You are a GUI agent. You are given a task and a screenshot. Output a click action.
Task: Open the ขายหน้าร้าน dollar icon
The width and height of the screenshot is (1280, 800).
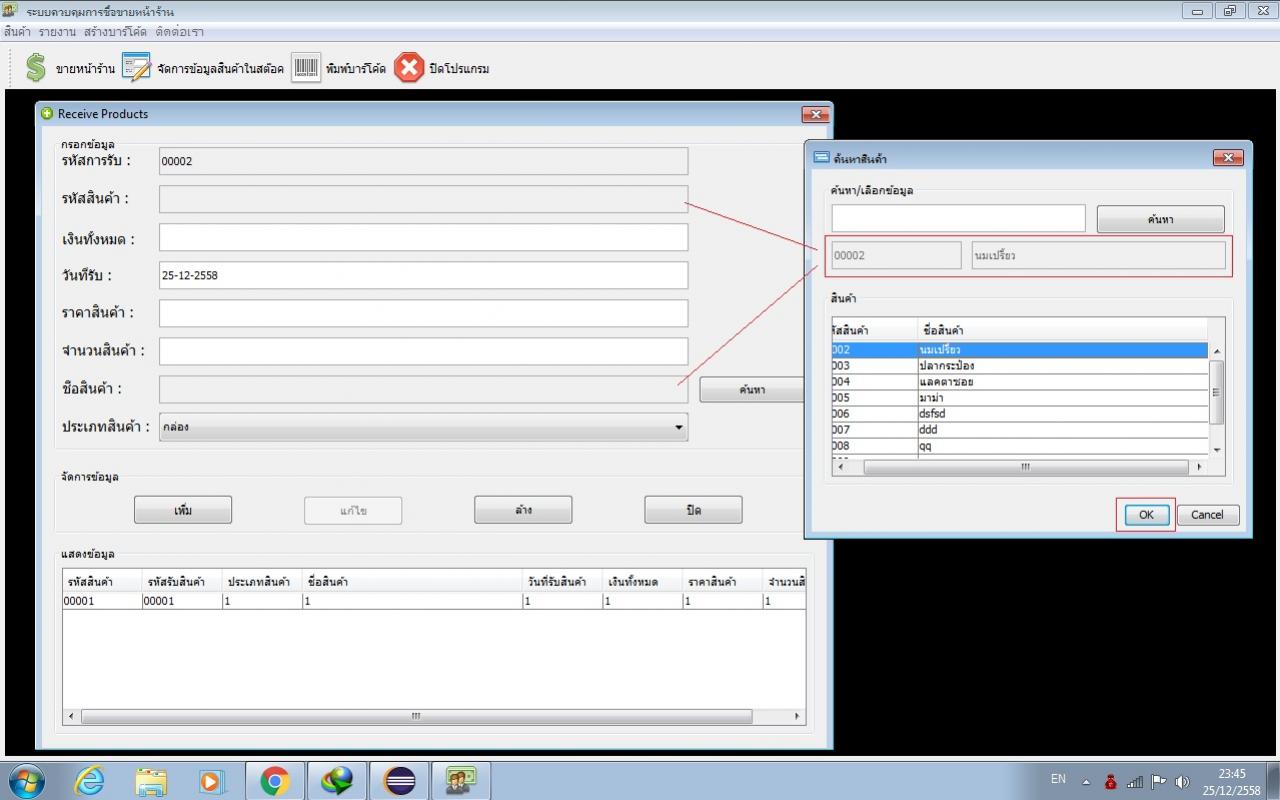(x=36, y=68)
